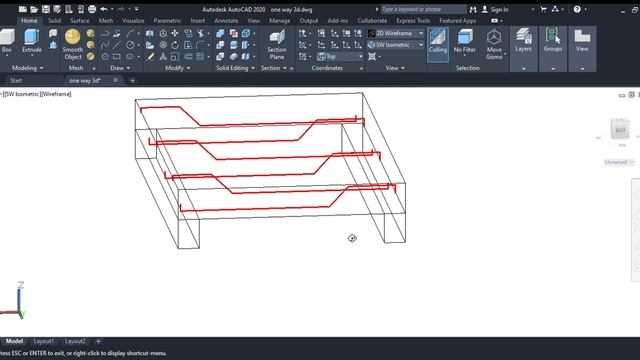The width and height of the screenshot is (640, 360).
Task: Switch to the Parametric ribbon tab
Action: pos(167,20)
